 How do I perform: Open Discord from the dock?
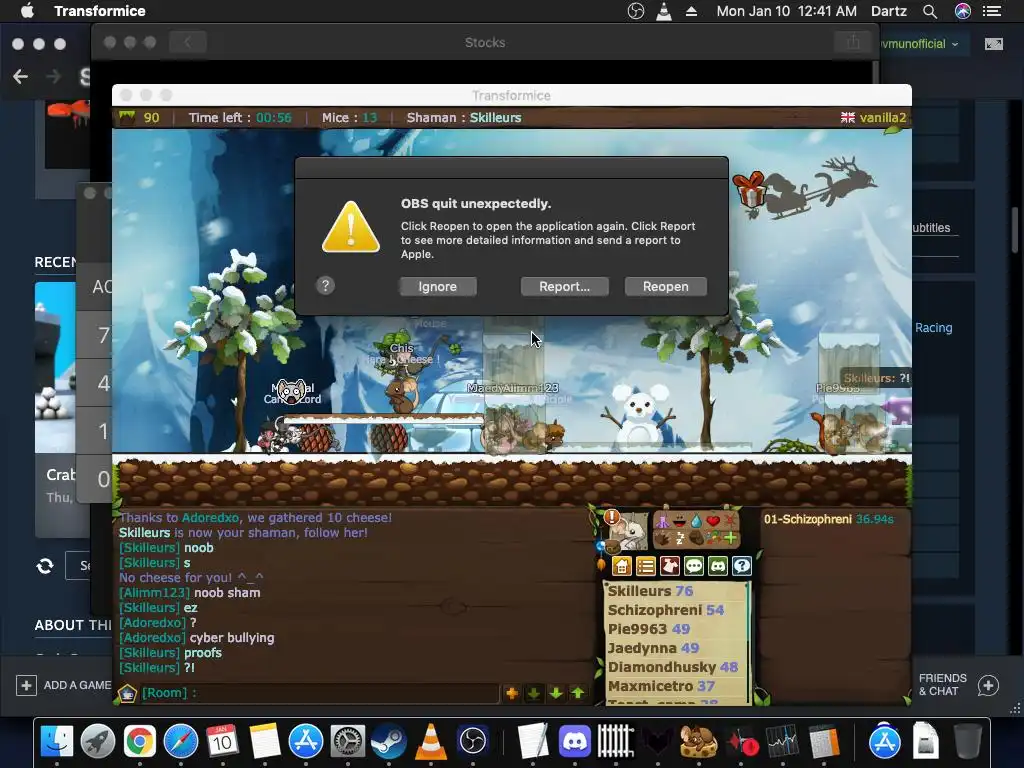click(x=575, y=741)
